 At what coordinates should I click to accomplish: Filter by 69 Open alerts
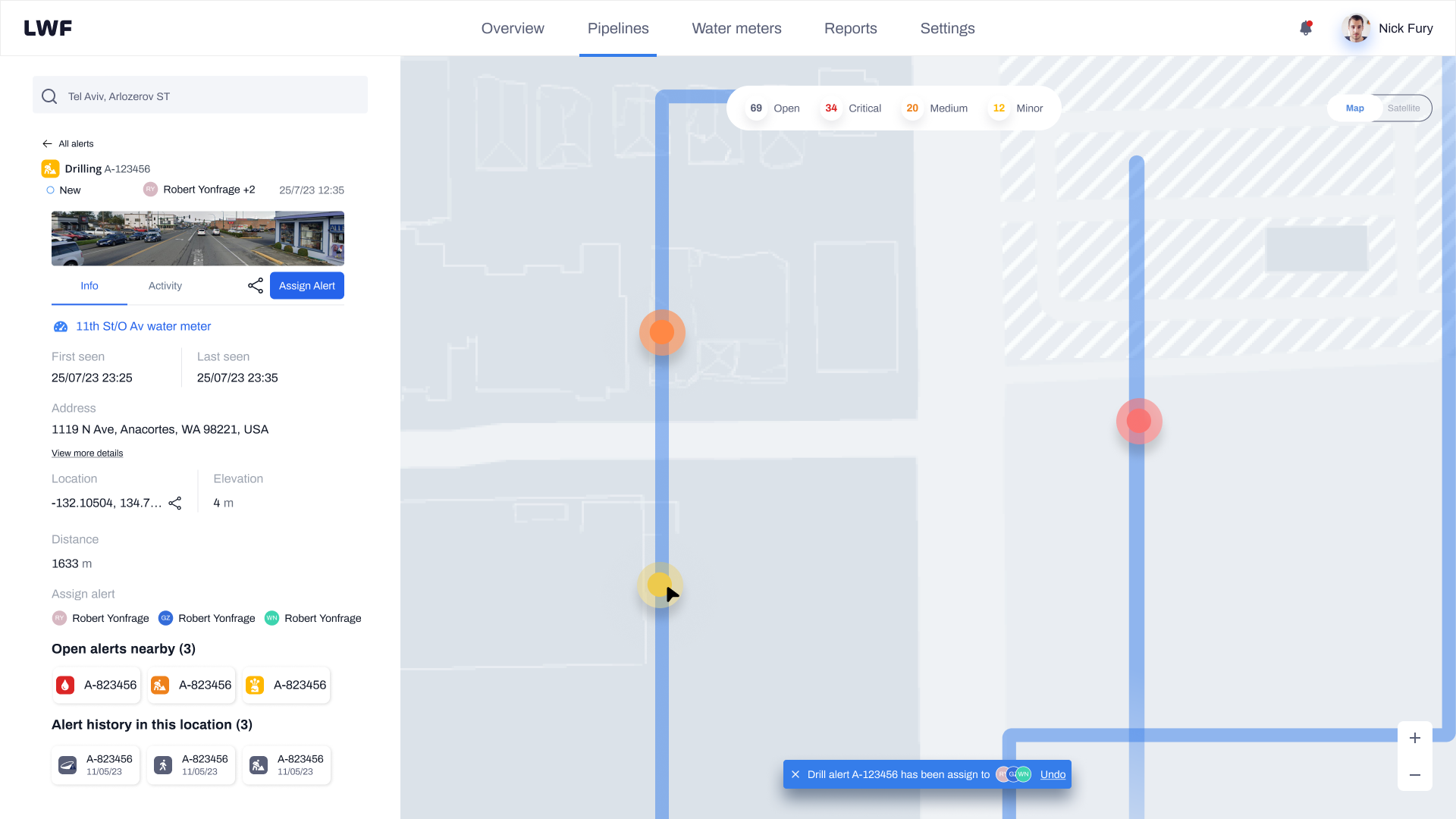coord(773,108)
